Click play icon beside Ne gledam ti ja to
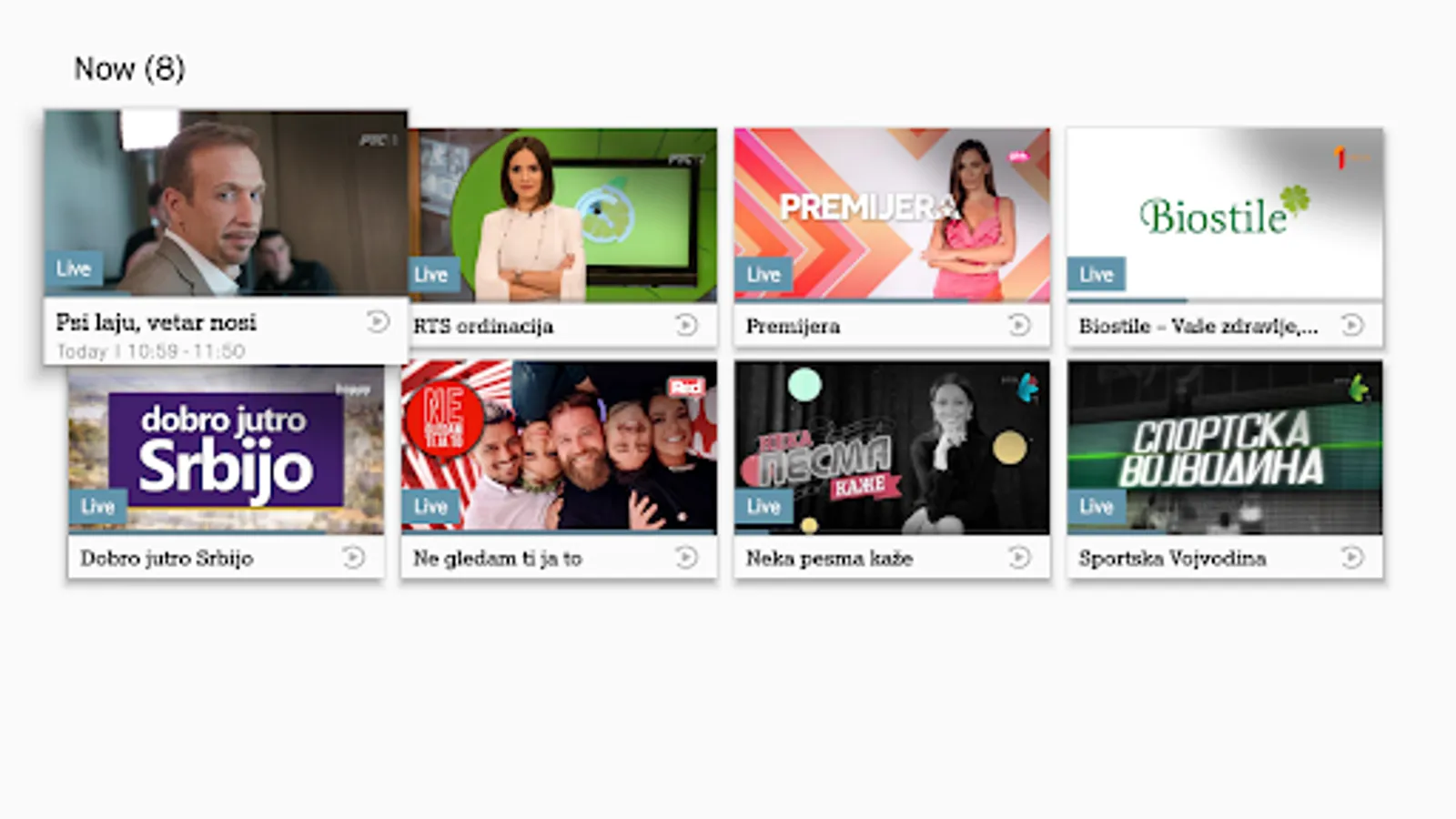 (687, 557)
